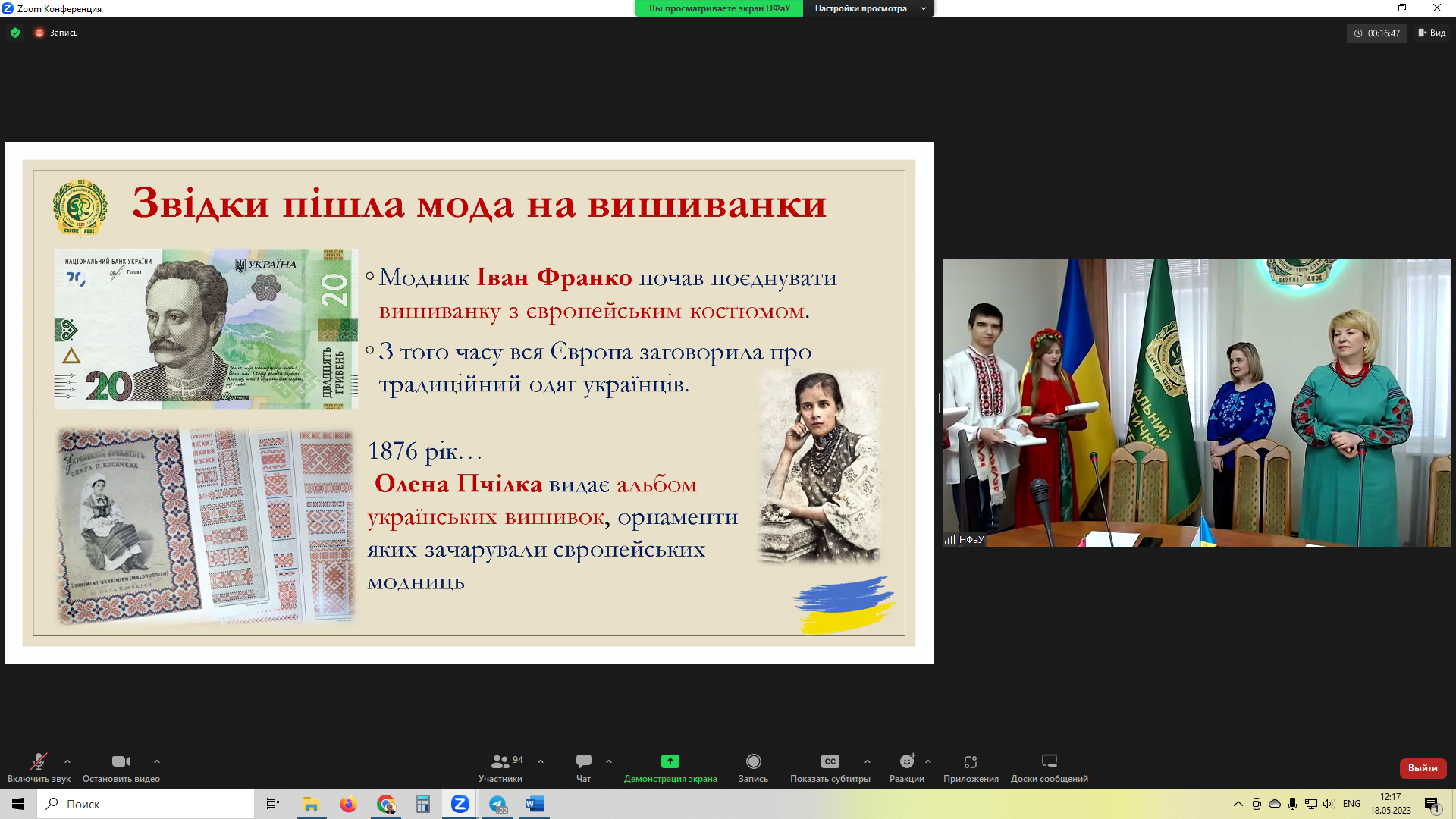1456x819 pixels.
Task: Click the Запись record button in toolbar
Action: [753, 767]
